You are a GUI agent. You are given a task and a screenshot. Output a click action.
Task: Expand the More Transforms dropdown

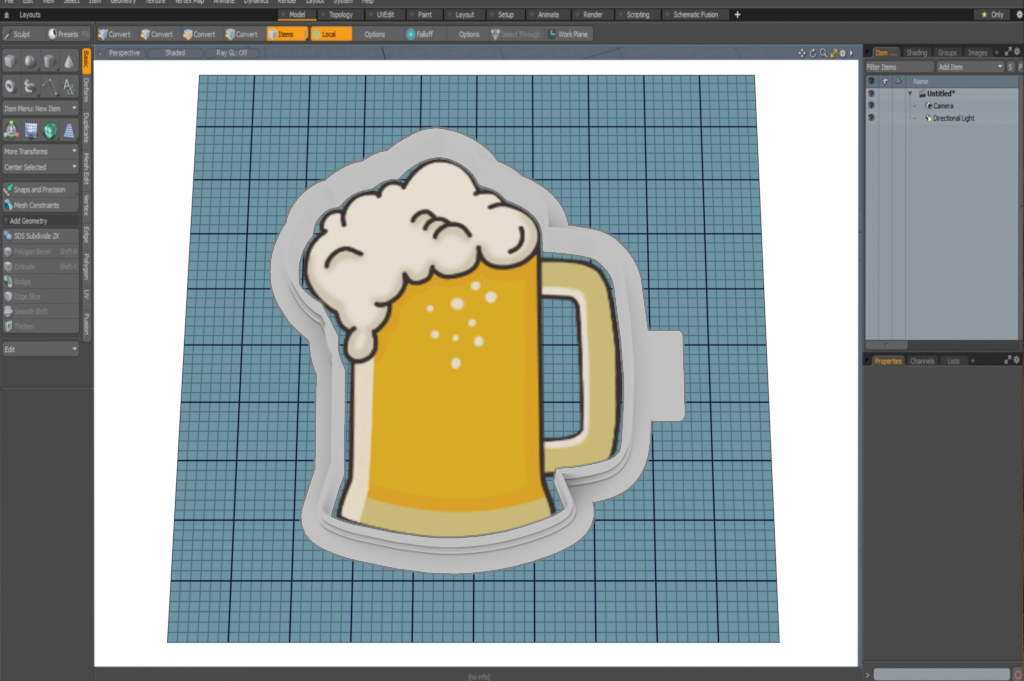tap(40, 151)
